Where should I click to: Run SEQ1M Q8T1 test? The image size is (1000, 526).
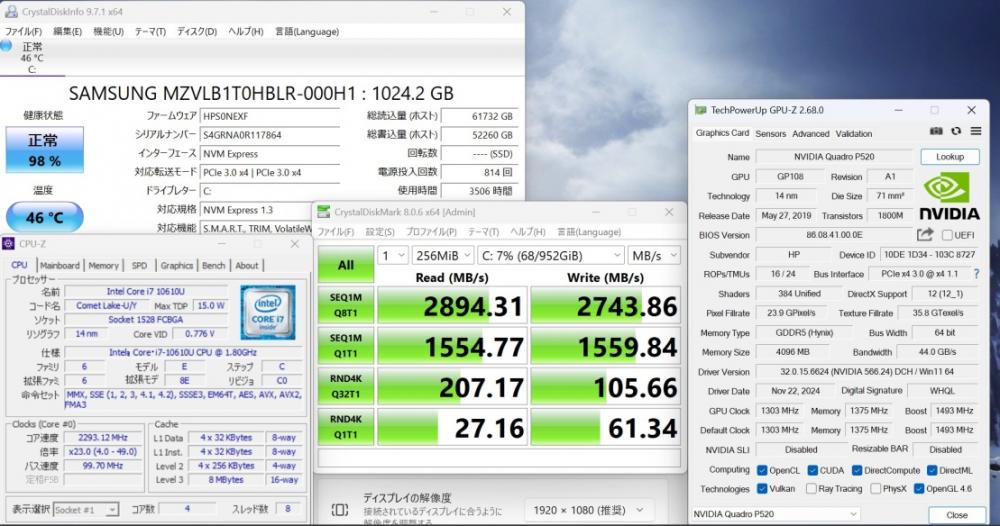[x=346, y=305]
